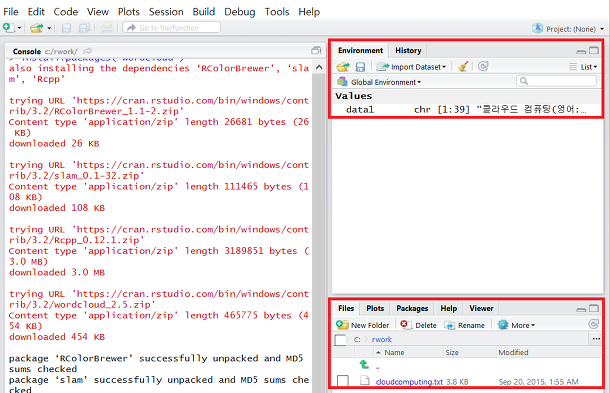Open the Debug menu
The image size is (610, 393).
[240, 12]
